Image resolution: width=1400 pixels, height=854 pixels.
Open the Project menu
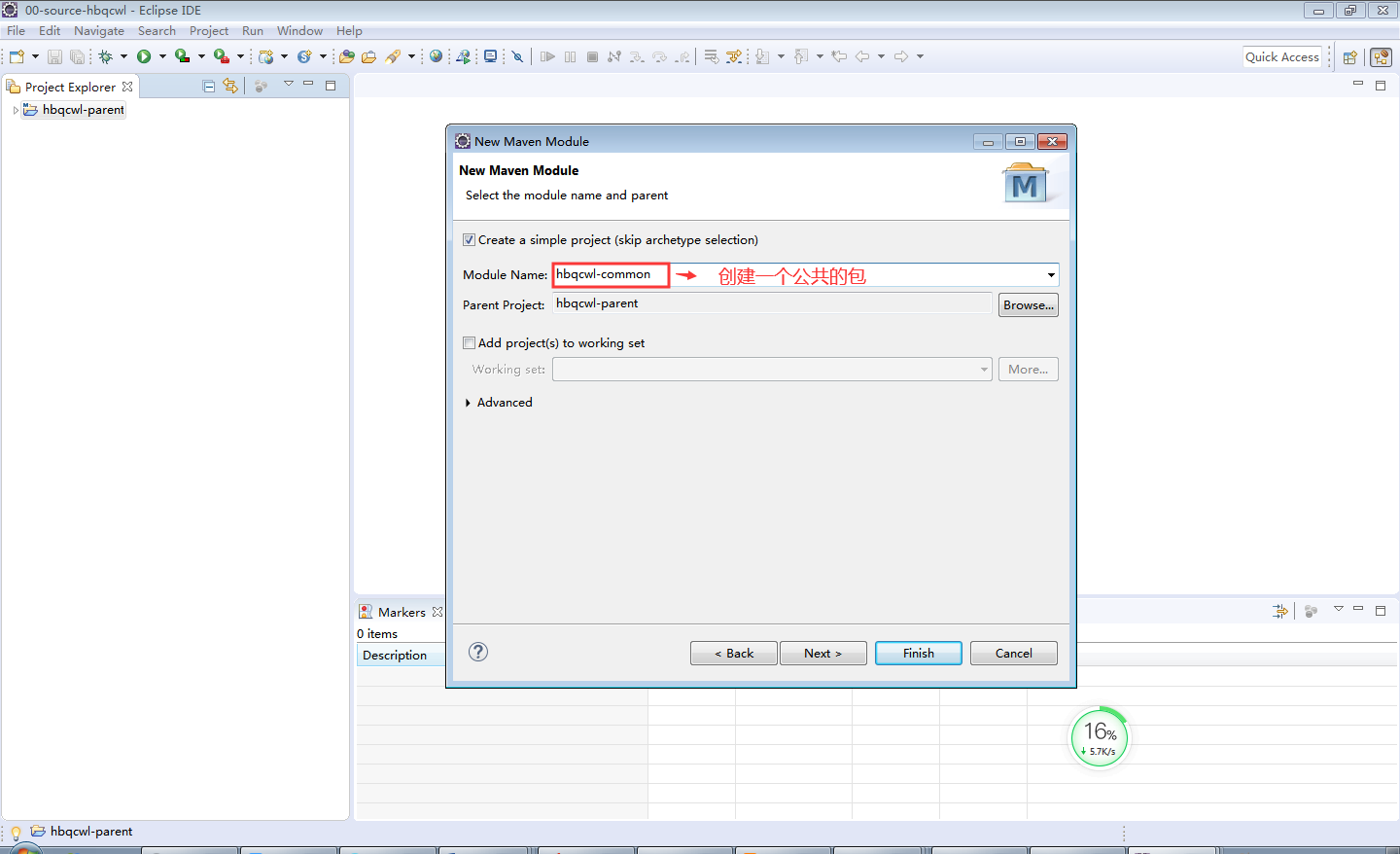tap(209, 31)
